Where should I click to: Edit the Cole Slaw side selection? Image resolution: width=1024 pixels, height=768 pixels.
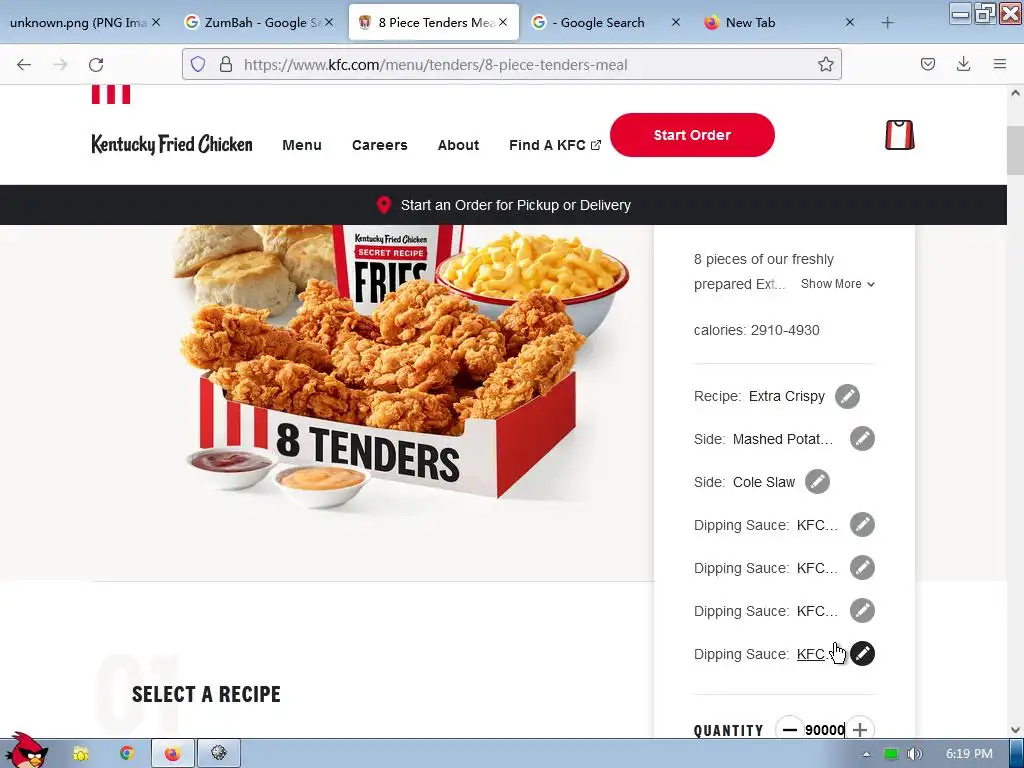click(x=817, y=482)
